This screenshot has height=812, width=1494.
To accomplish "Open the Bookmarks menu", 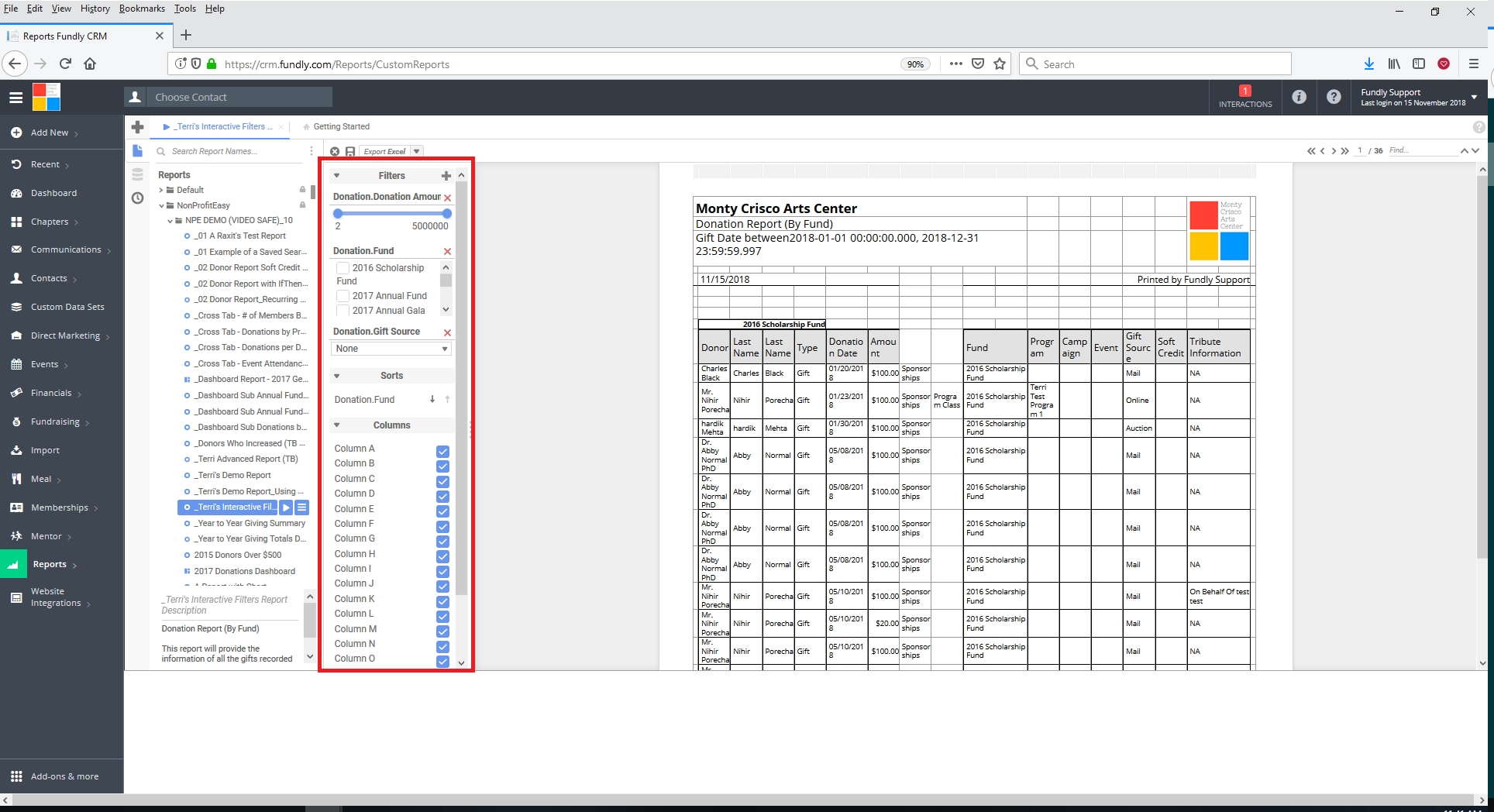I will click(x=142, y=9).
